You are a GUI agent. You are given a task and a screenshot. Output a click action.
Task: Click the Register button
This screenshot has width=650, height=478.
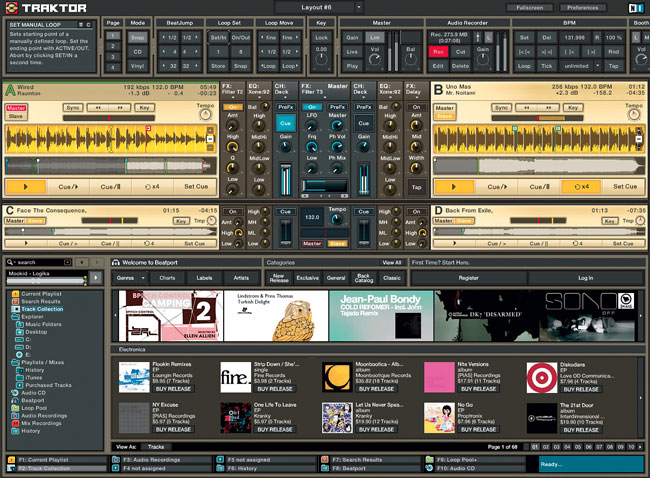pyautogui.click(x=468, y=278)
